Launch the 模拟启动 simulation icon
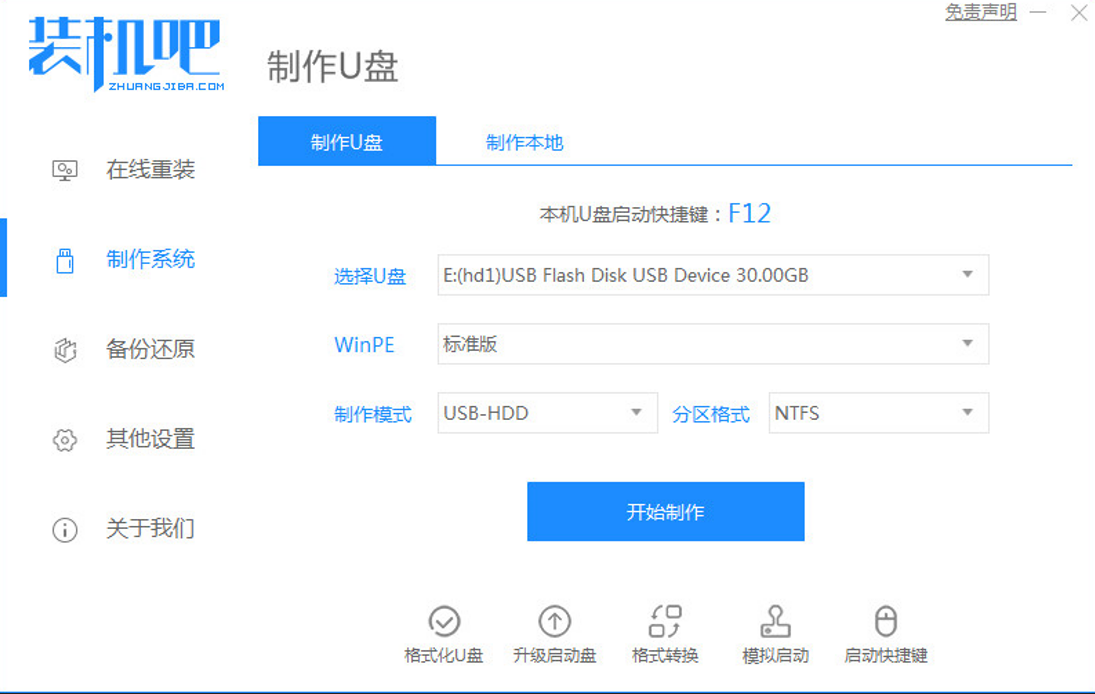The height and width of the screenshot is (694, 1095). [x=775, y=621]
